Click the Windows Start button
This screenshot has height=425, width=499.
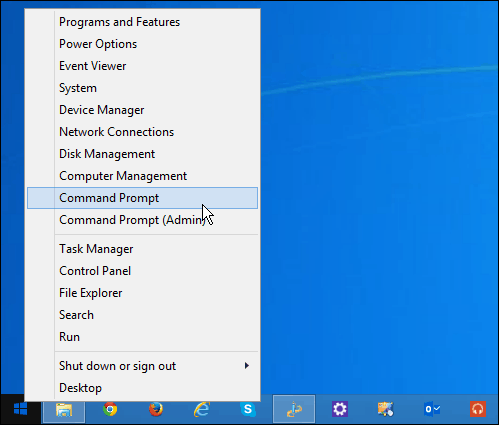[x=20, y=409]
